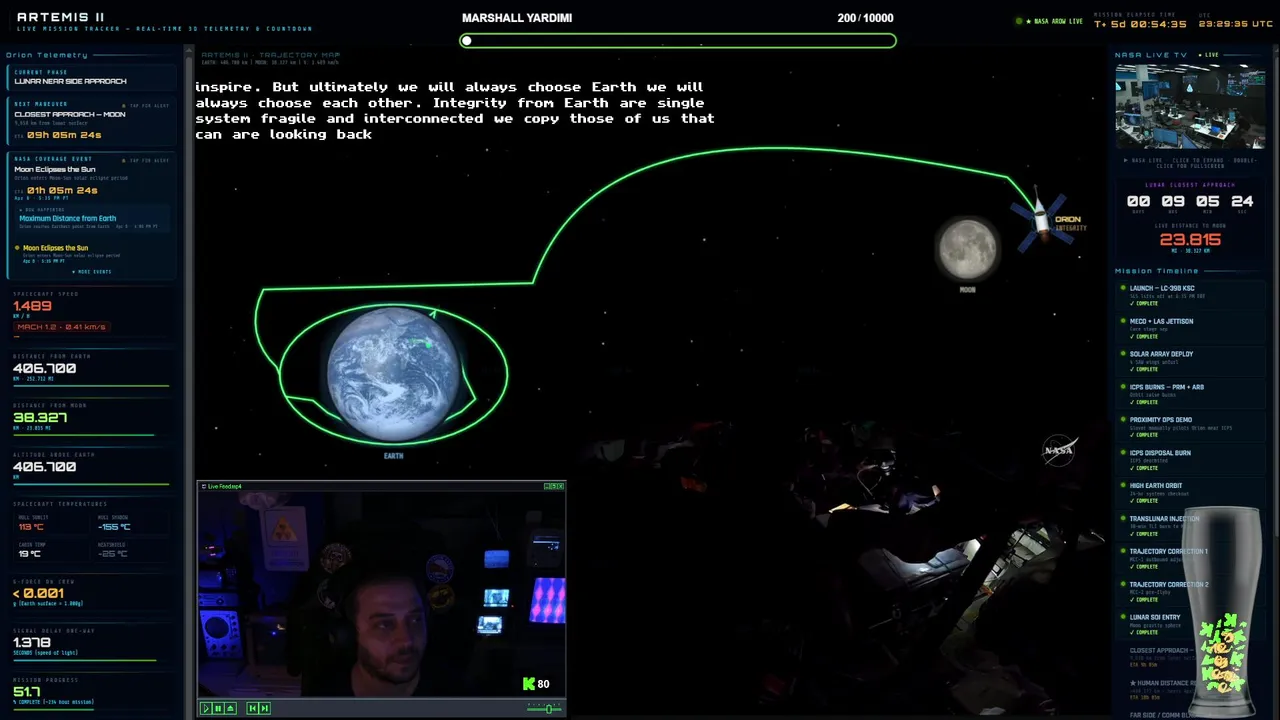Restore the Live Feed.mp4 window
Viewport: 1280px width, 720px height.
click(x=553, y=486)
